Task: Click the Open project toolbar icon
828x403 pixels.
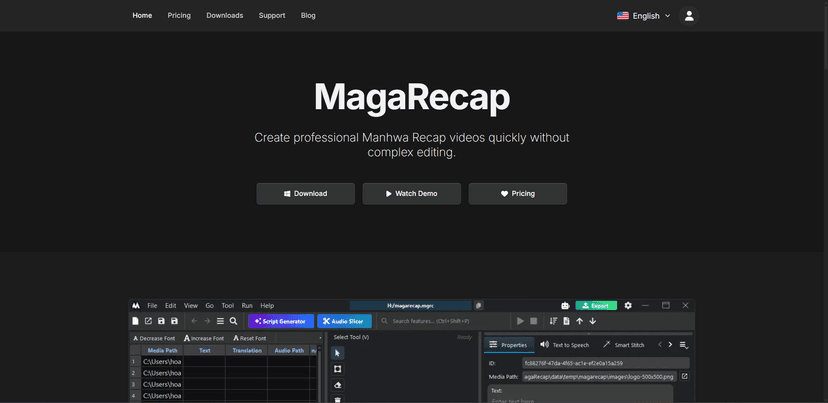Action: pos(148,321)
